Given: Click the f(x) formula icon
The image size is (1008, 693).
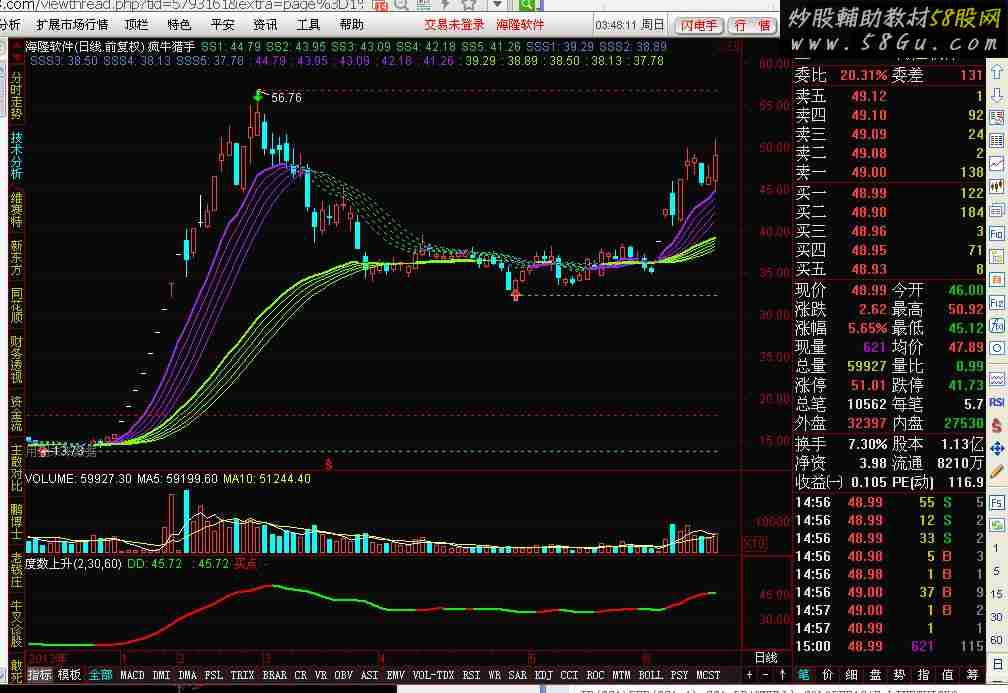Looking at the screenshot, I should tap(996, 326).
